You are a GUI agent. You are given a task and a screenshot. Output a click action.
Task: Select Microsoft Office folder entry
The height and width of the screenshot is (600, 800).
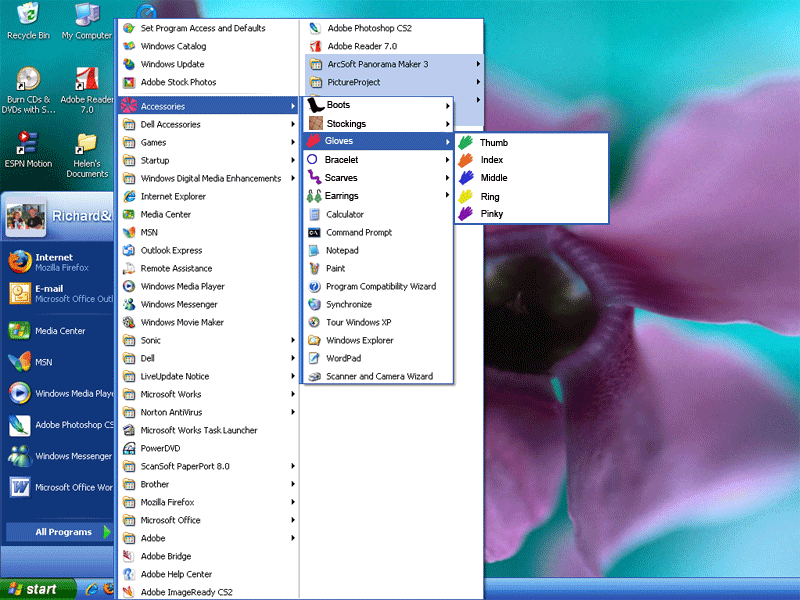(x=208, y=520)
